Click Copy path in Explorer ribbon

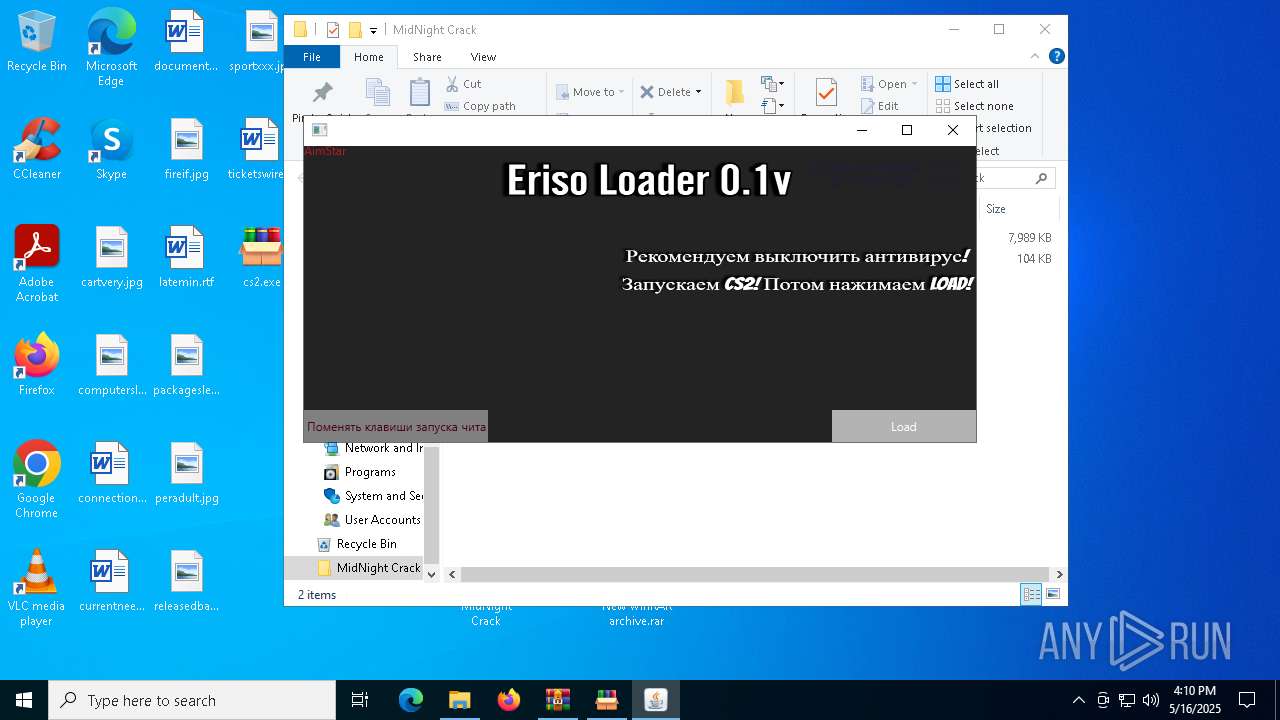[480, 106]
